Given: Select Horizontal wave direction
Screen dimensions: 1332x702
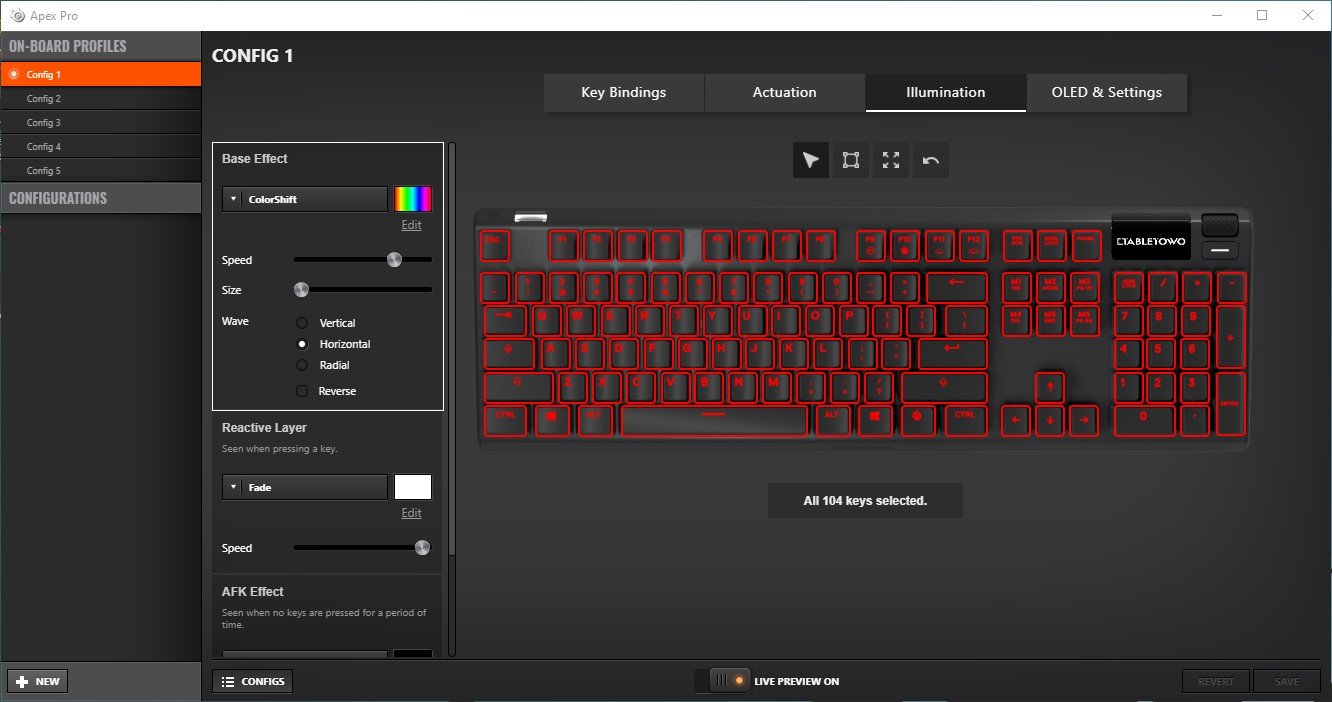Looking at the screenshot, I should pos(302,344).
